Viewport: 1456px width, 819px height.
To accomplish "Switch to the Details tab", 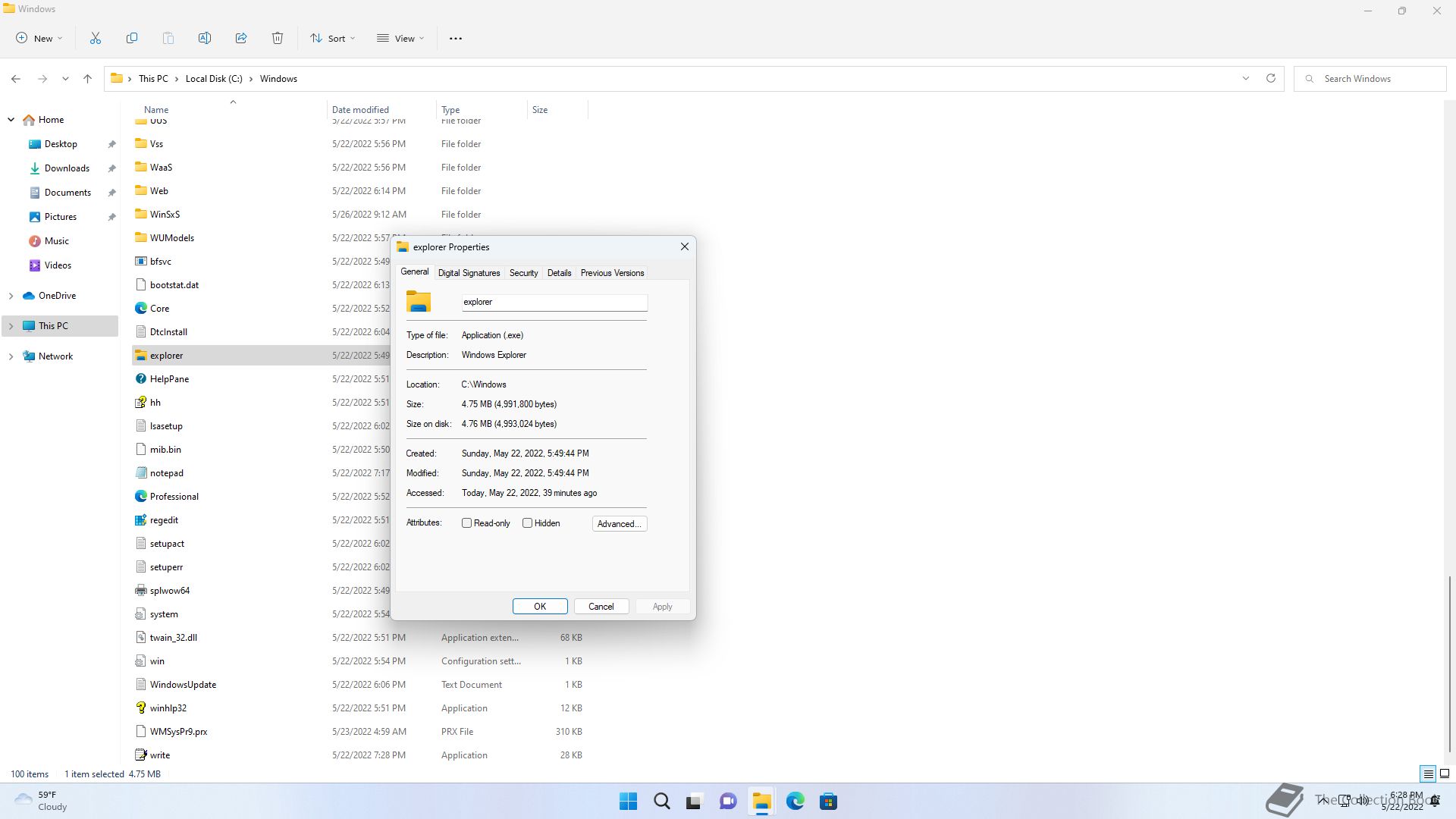I will coord(559,273).
